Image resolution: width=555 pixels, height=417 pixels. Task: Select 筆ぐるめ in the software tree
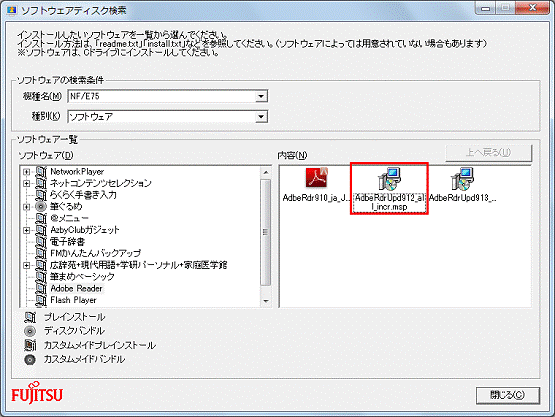[x=66, y=207]
